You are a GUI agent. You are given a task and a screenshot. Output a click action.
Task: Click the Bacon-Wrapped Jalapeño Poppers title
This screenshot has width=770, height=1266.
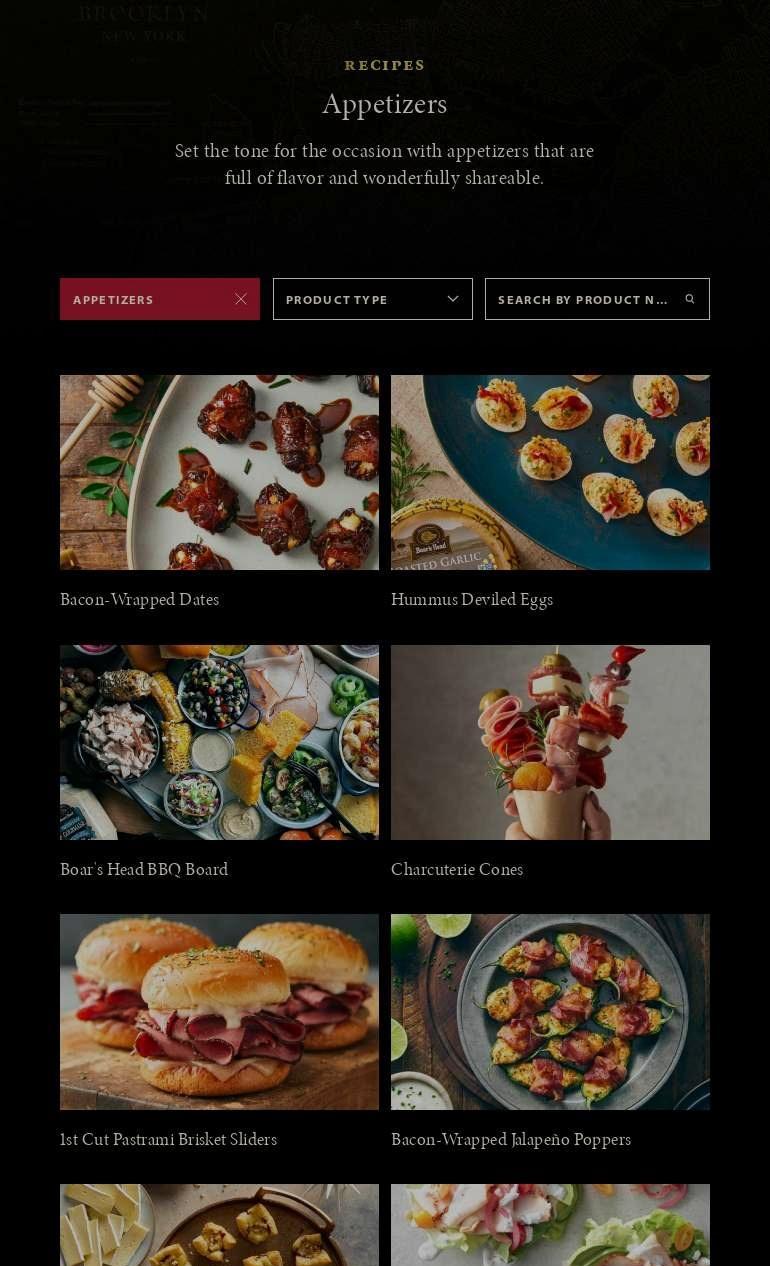pyautogui.click(x=511, y=1139)
